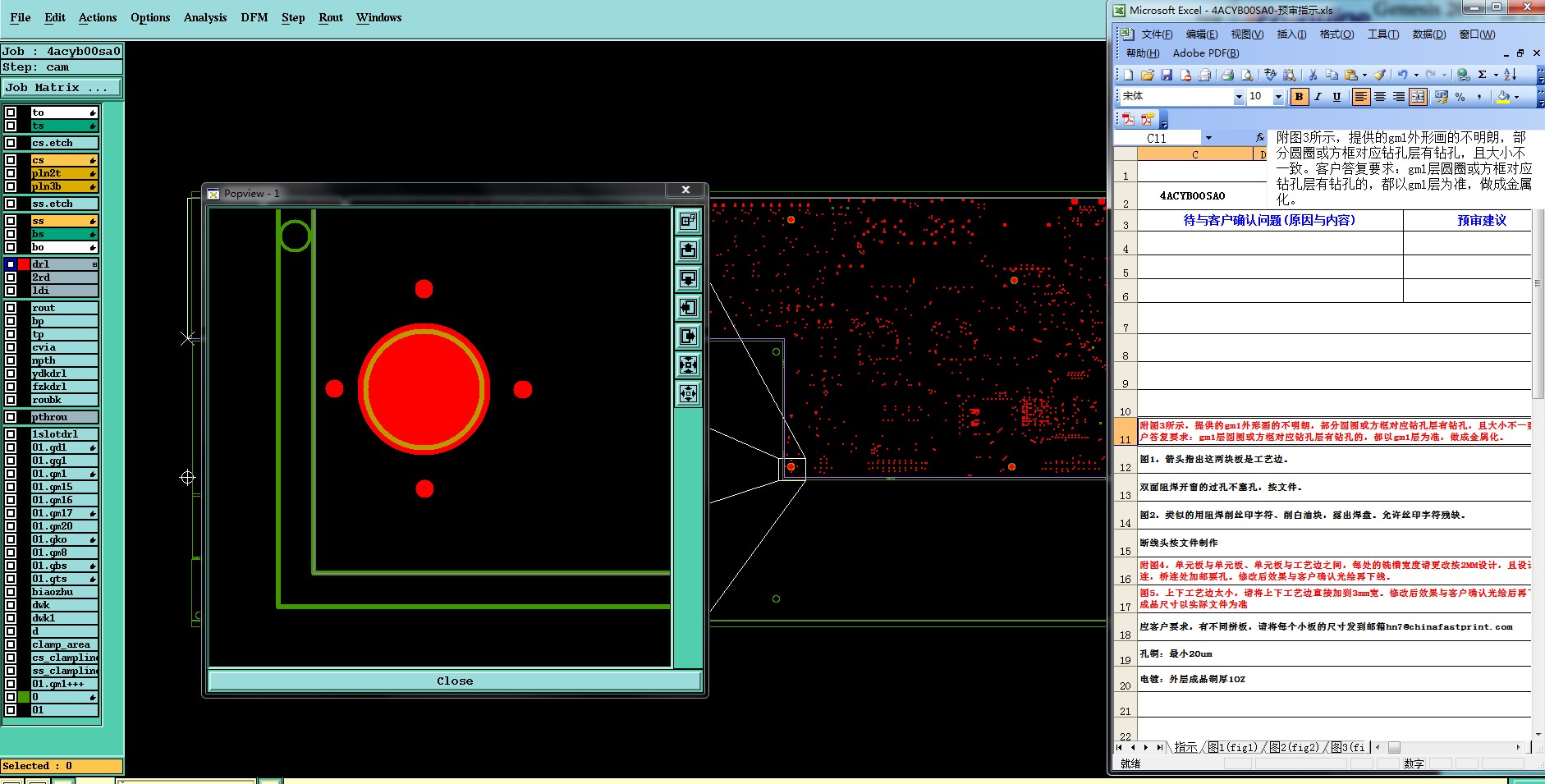
Task: Select the pthrou layer row
Action: 65,417
